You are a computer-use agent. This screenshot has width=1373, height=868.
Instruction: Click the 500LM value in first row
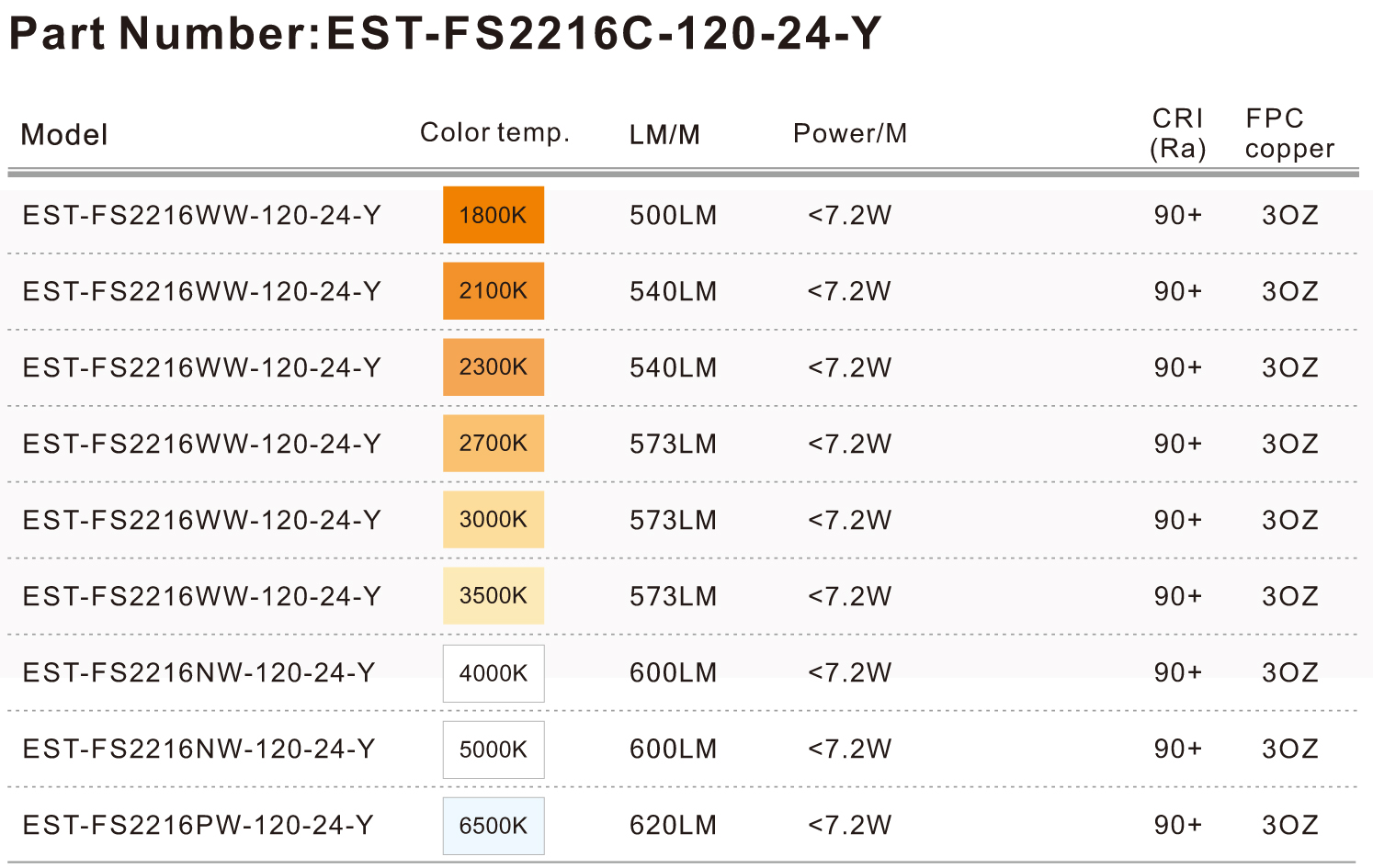click(673, 216)
